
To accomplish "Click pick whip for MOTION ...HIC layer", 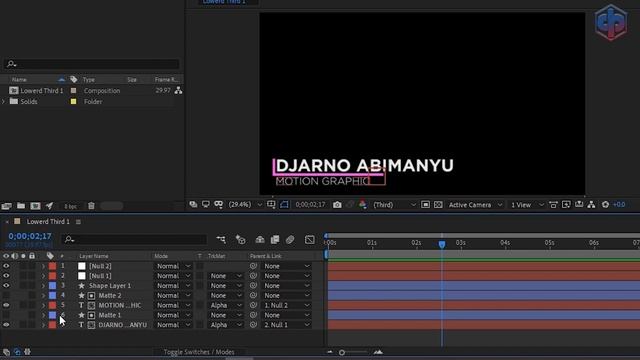I will [x=253, y=305].
